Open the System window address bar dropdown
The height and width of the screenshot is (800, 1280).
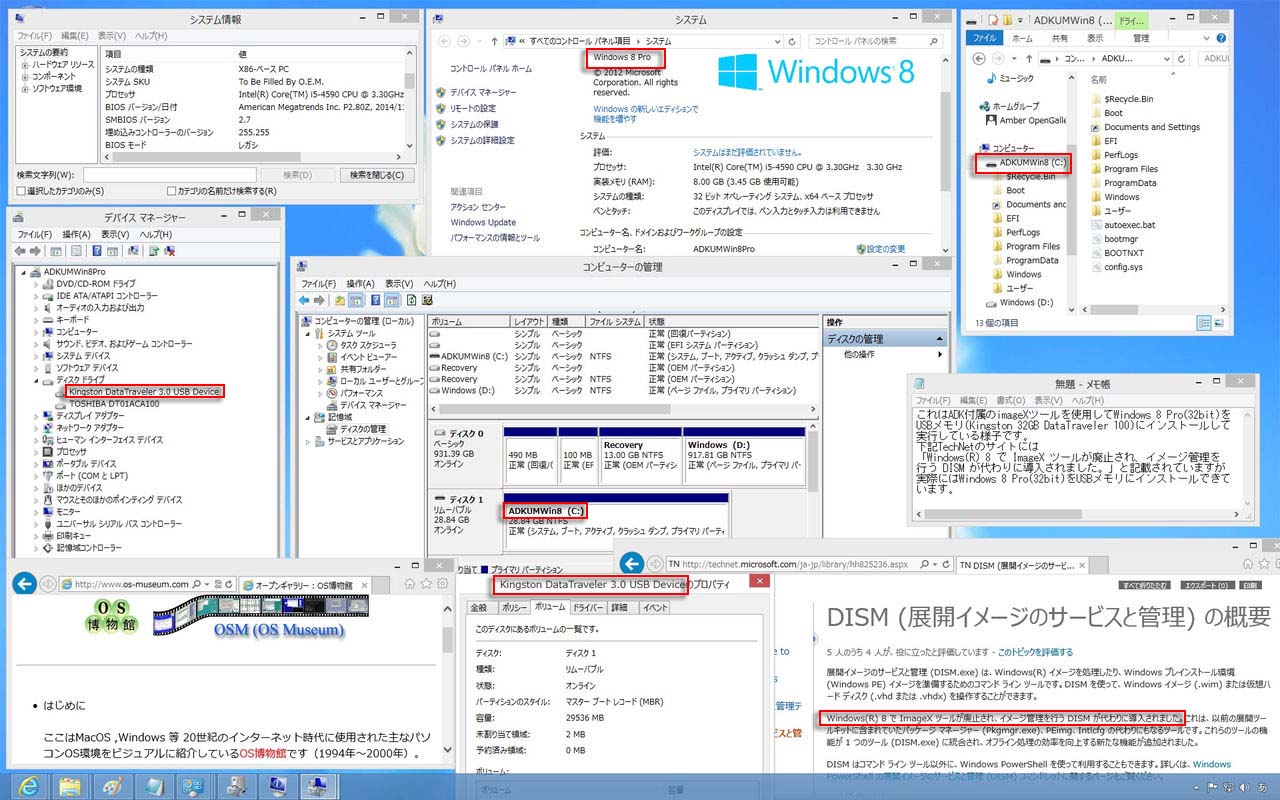tap(777, 41)
